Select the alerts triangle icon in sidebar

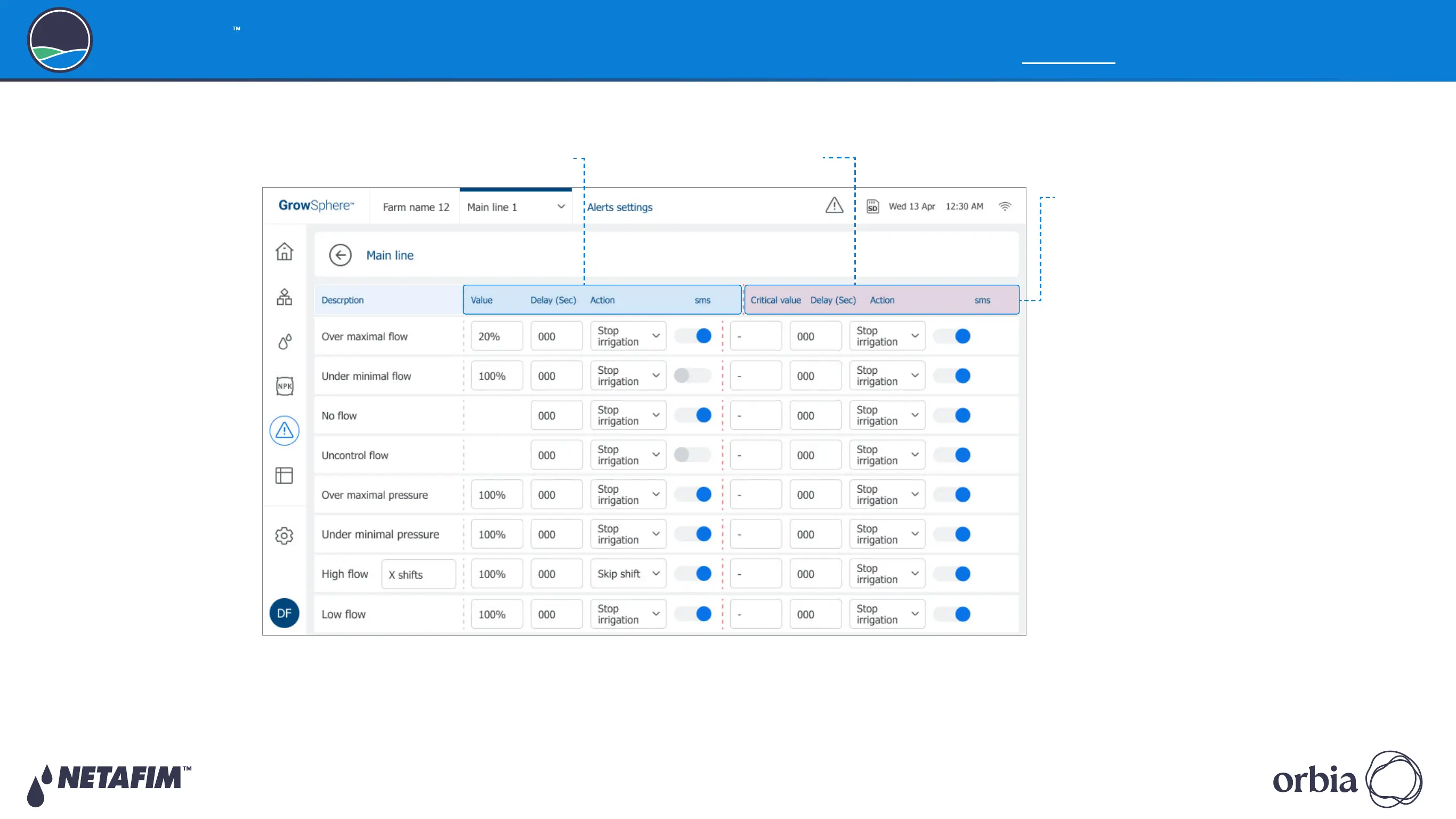[x=284, y=431]
